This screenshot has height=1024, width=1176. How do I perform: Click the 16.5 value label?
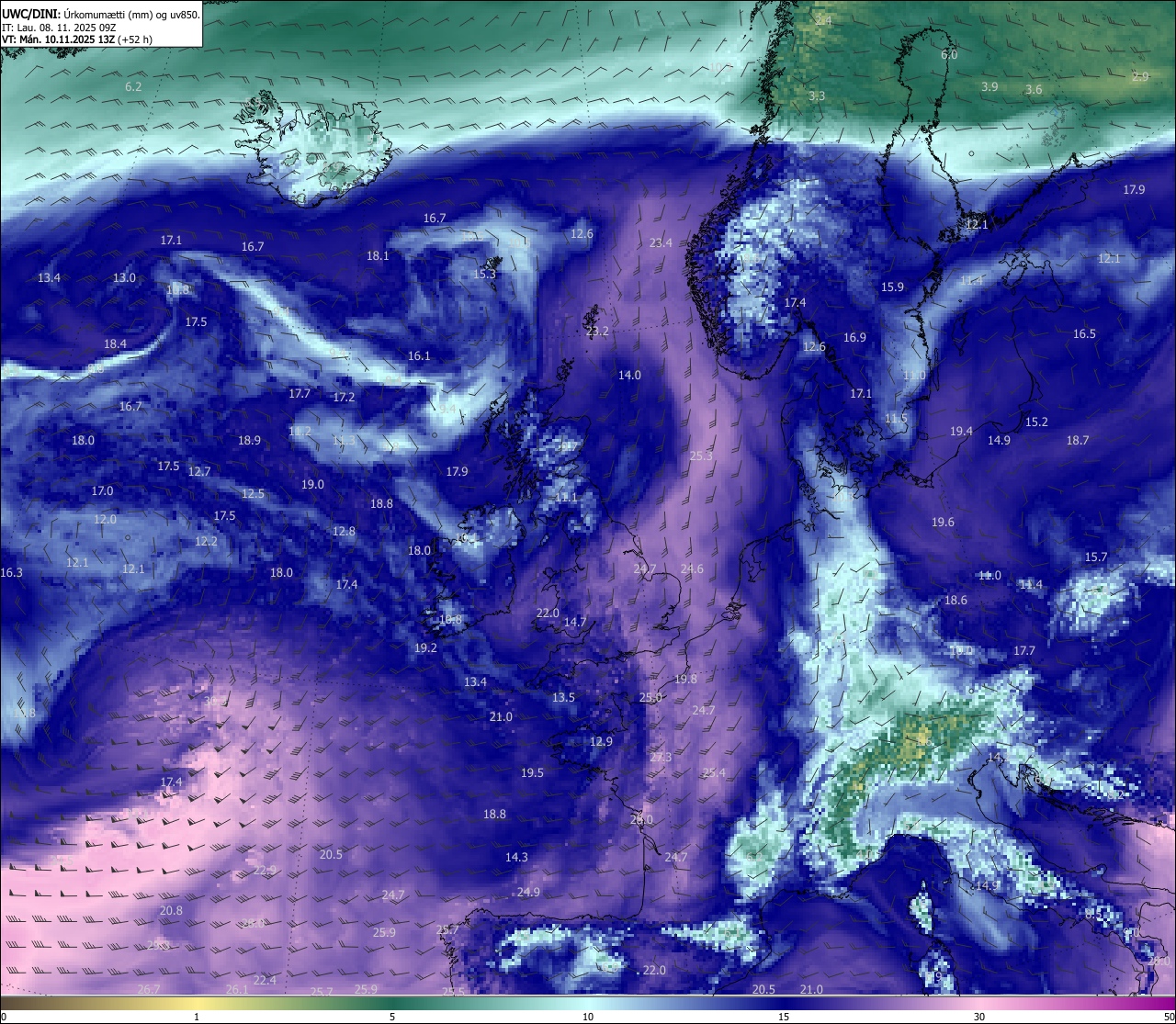pos(1085,333)
